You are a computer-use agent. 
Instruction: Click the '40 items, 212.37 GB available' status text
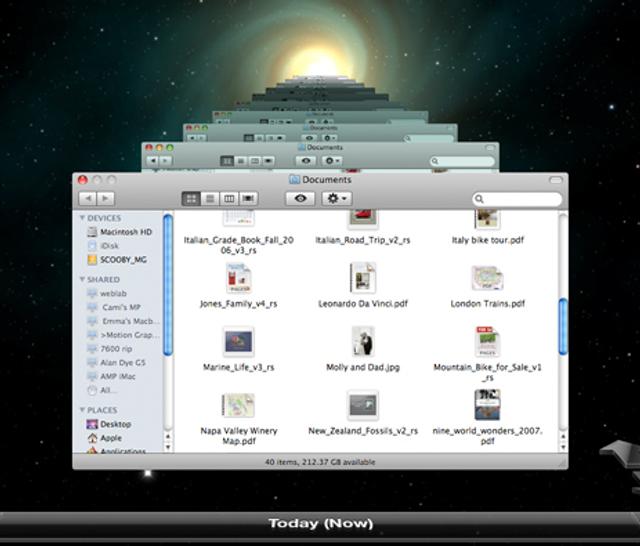point(320,462)
